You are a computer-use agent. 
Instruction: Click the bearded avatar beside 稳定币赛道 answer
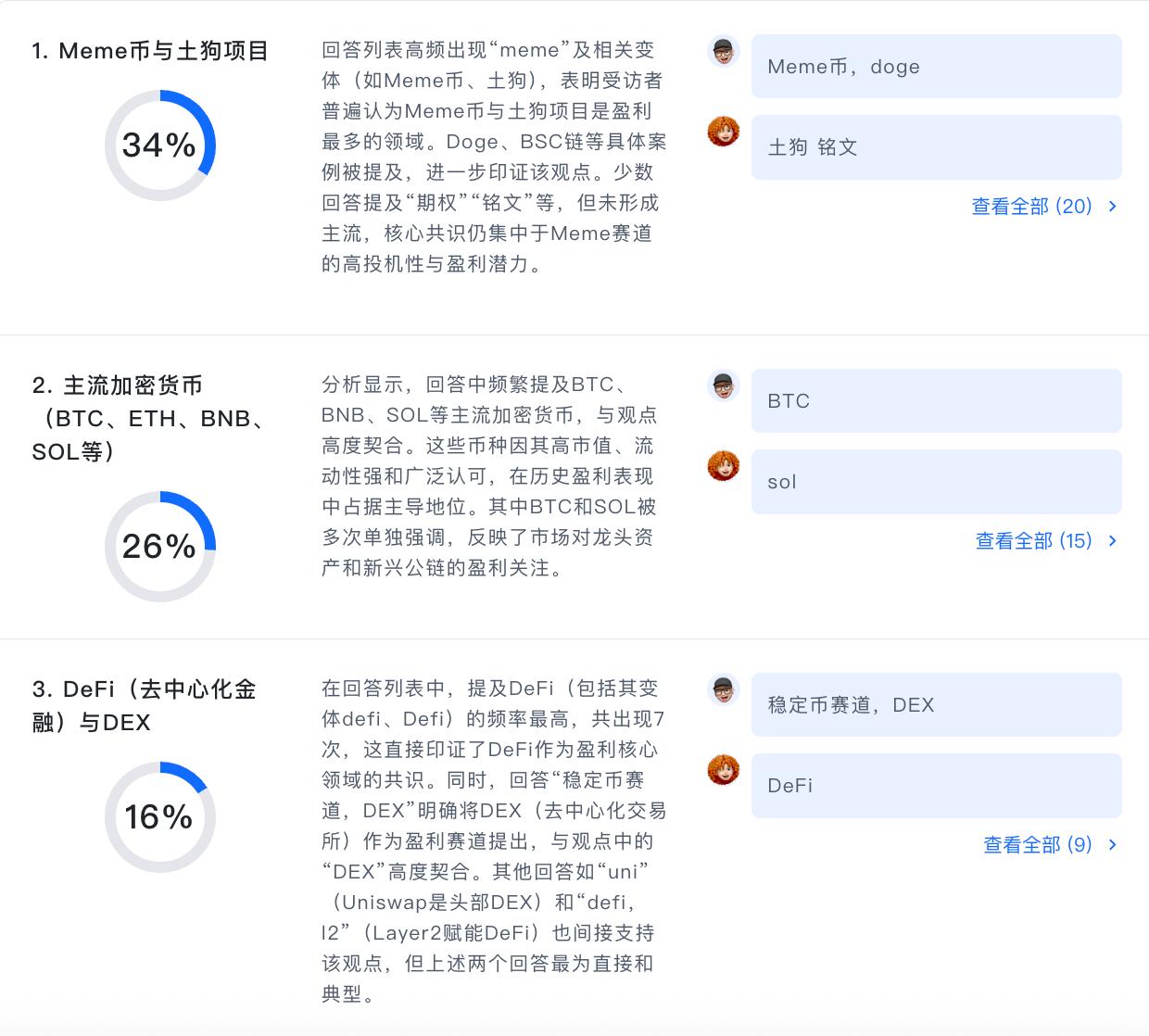722,690
